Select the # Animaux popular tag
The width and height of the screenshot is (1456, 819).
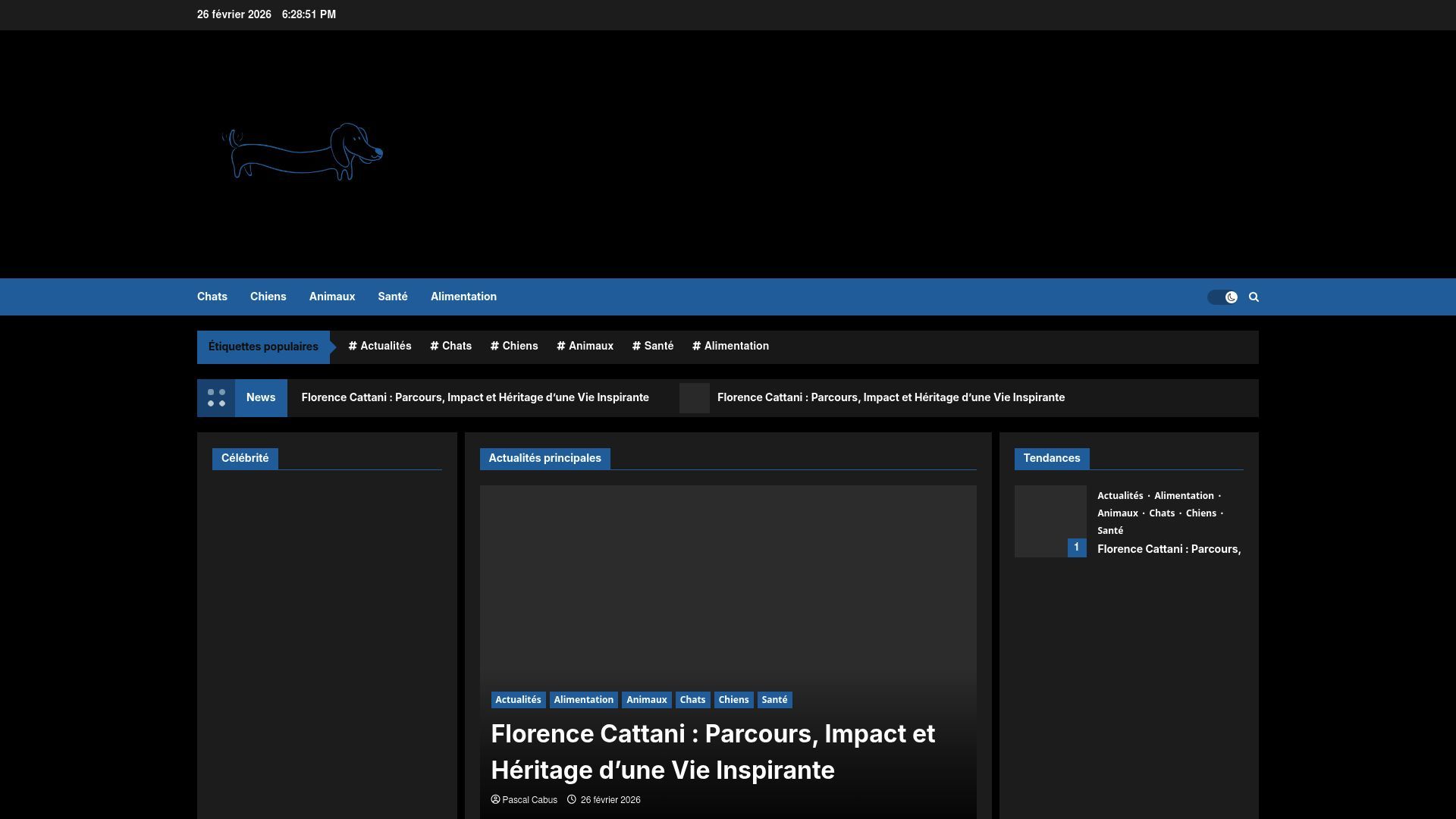(585, 346)
